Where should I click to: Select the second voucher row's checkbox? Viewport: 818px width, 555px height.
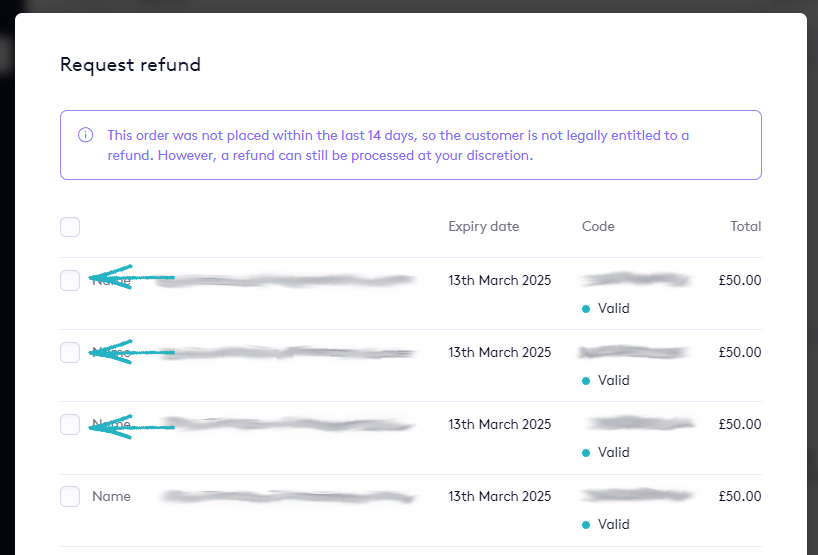pos(70,352)
